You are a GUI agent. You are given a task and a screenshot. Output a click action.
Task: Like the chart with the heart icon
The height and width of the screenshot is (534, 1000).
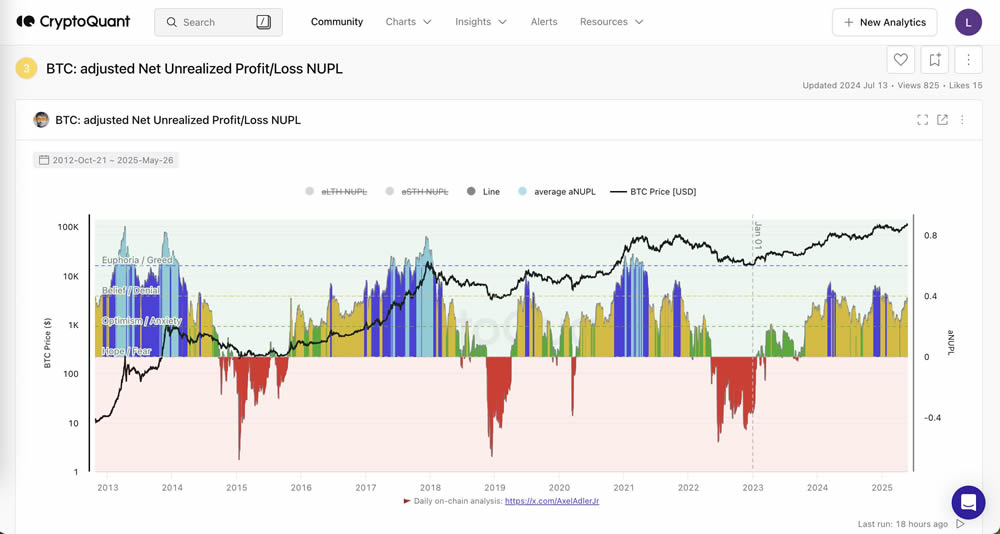point(900,60)
